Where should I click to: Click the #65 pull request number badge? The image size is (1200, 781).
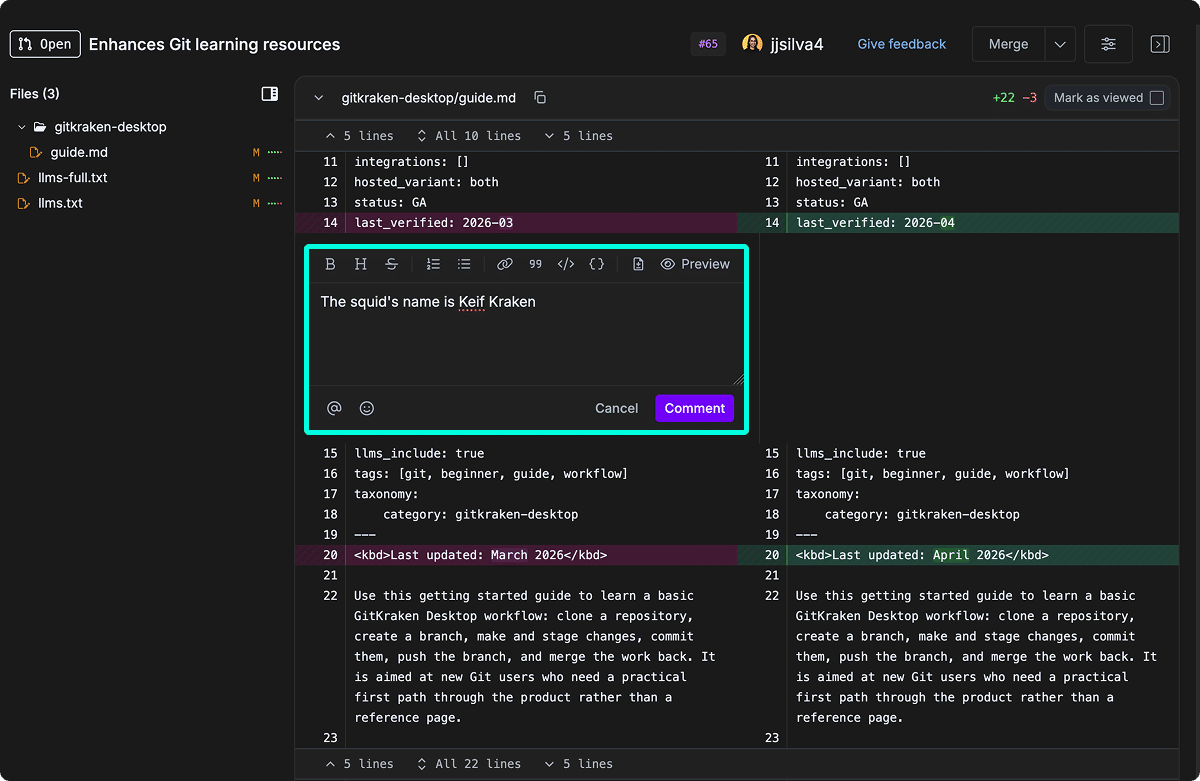coord(708,44)
